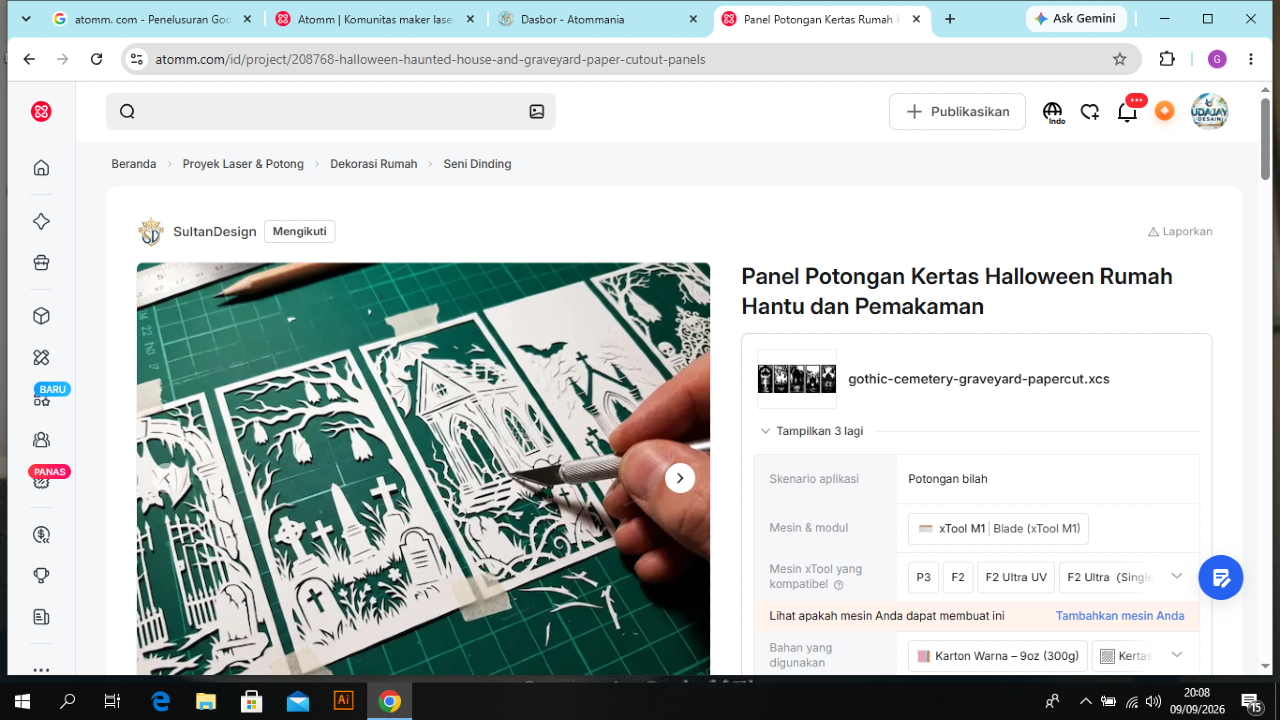This screenshot has width=1280, height=720.
Task: Click the language globe icon labeled Indo
Action: pos(1053,112)
